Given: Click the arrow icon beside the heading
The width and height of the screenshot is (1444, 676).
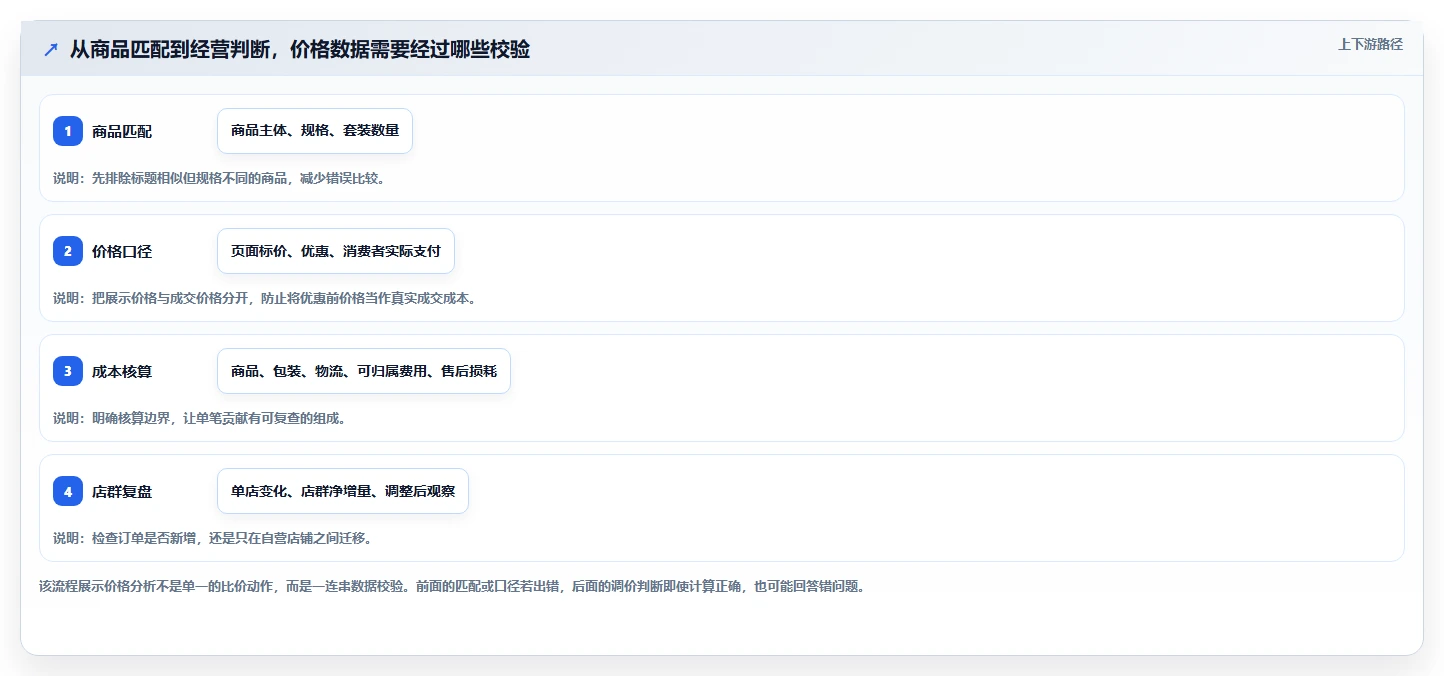Looking at the screenshot, I should (x=51, y=50).
